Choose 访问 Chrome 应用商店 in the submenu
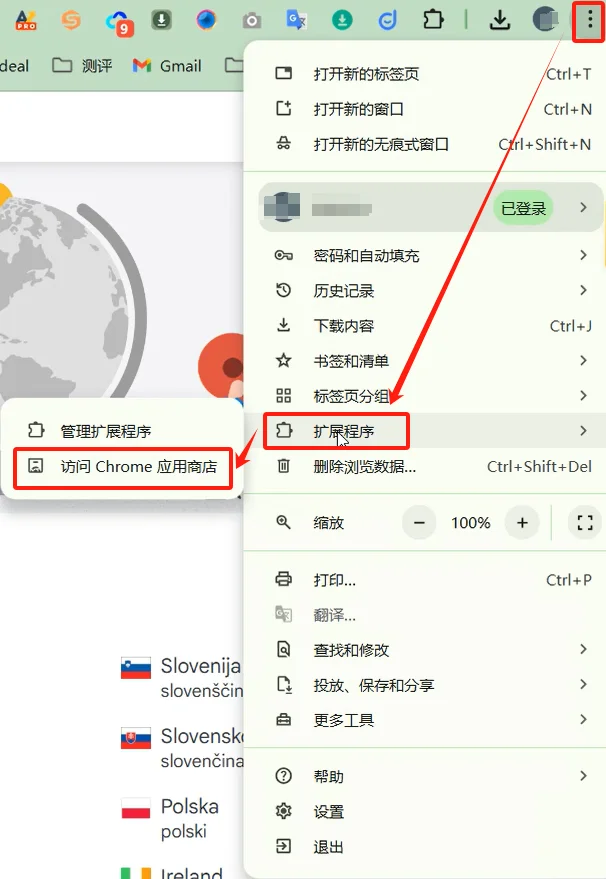 (x=123, y=466)
